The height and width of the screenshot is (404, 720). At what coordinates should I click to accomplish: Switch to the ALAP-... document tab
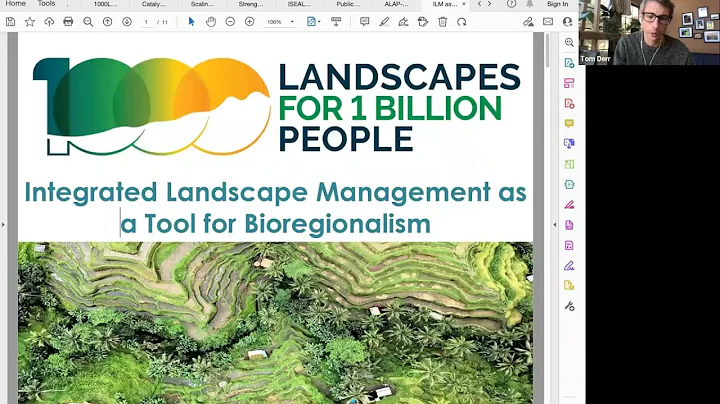pos(396,4)
